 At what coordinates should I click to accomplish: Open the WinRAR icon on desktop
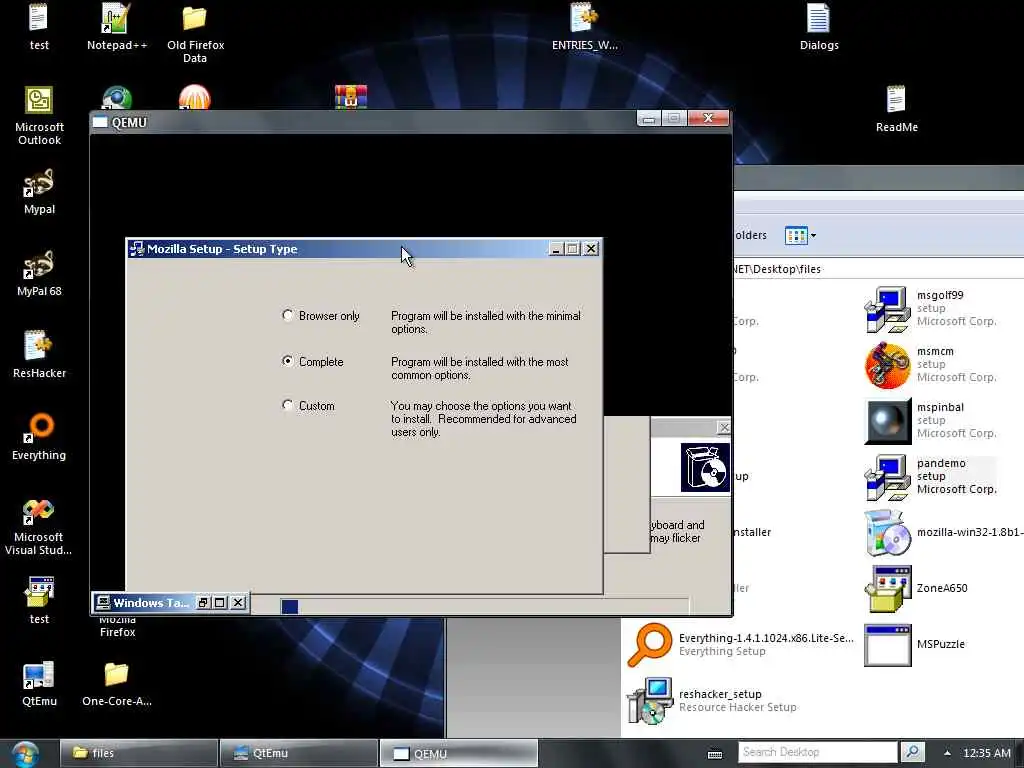point(351,97)
